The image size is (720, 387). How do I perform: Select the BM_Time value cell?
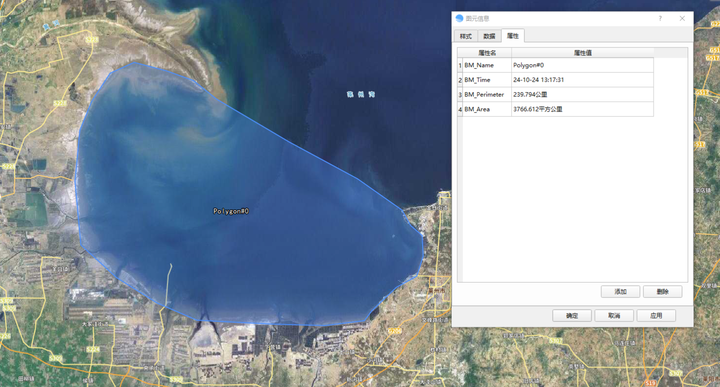point(582,80)
